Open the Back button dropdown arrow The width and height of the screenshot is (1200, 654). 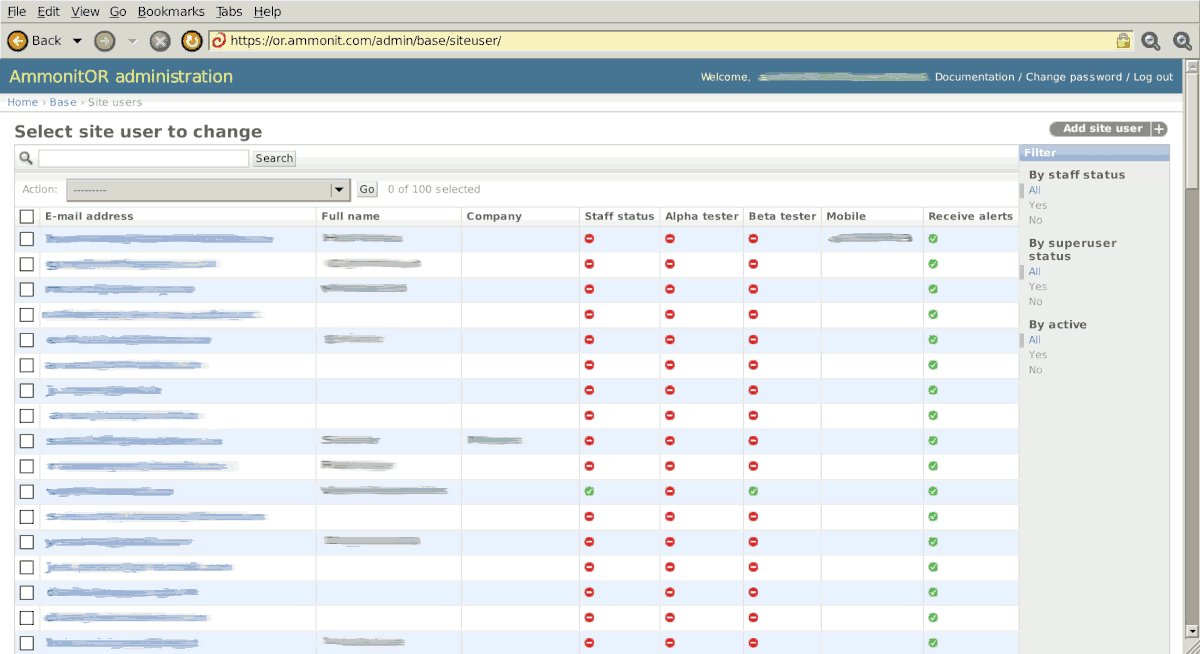77,41
